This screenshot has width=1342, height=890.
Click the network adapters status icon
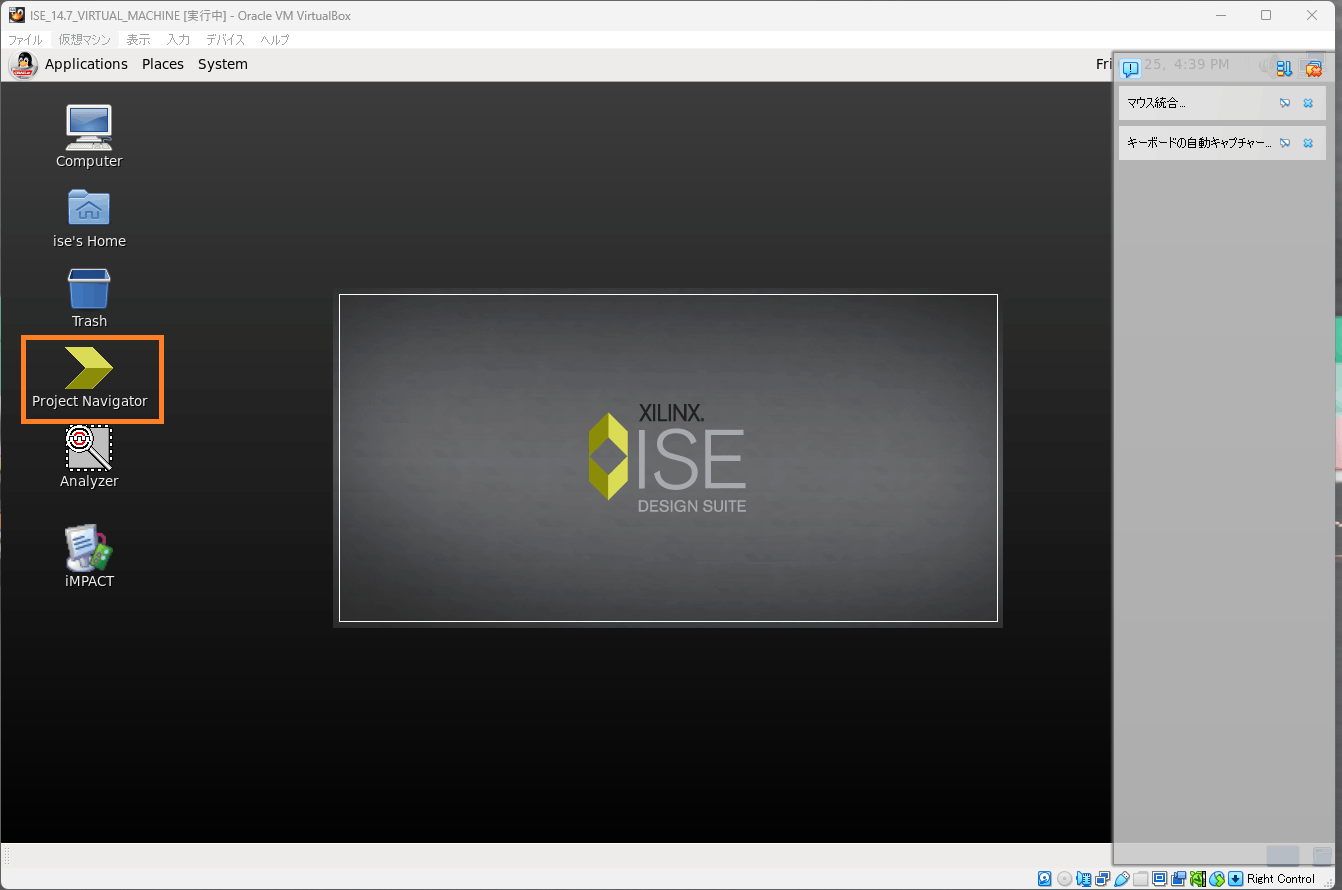coord(1102,879)
